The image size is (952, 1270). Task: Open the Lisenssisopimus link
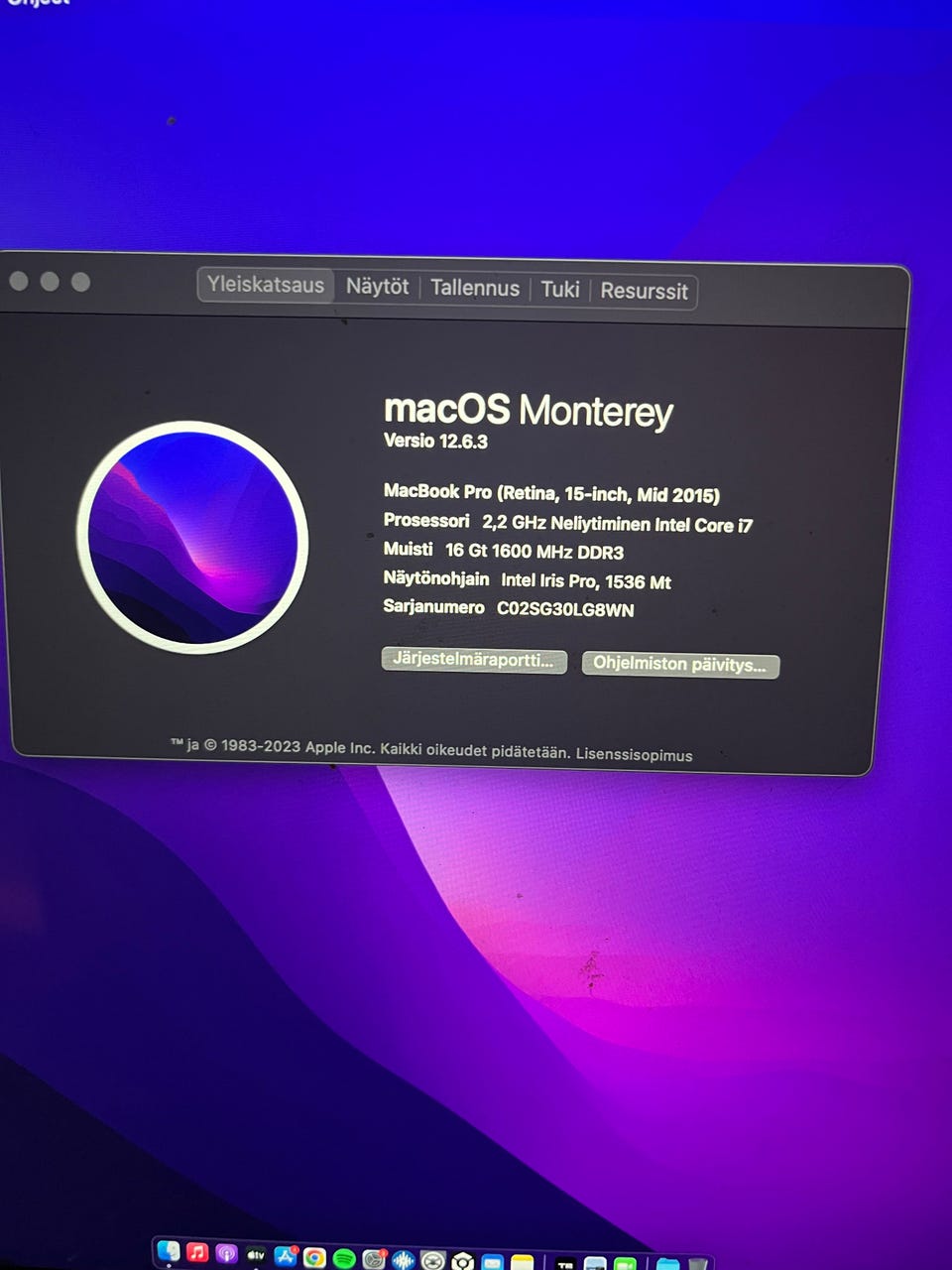(x=635, y=755)
